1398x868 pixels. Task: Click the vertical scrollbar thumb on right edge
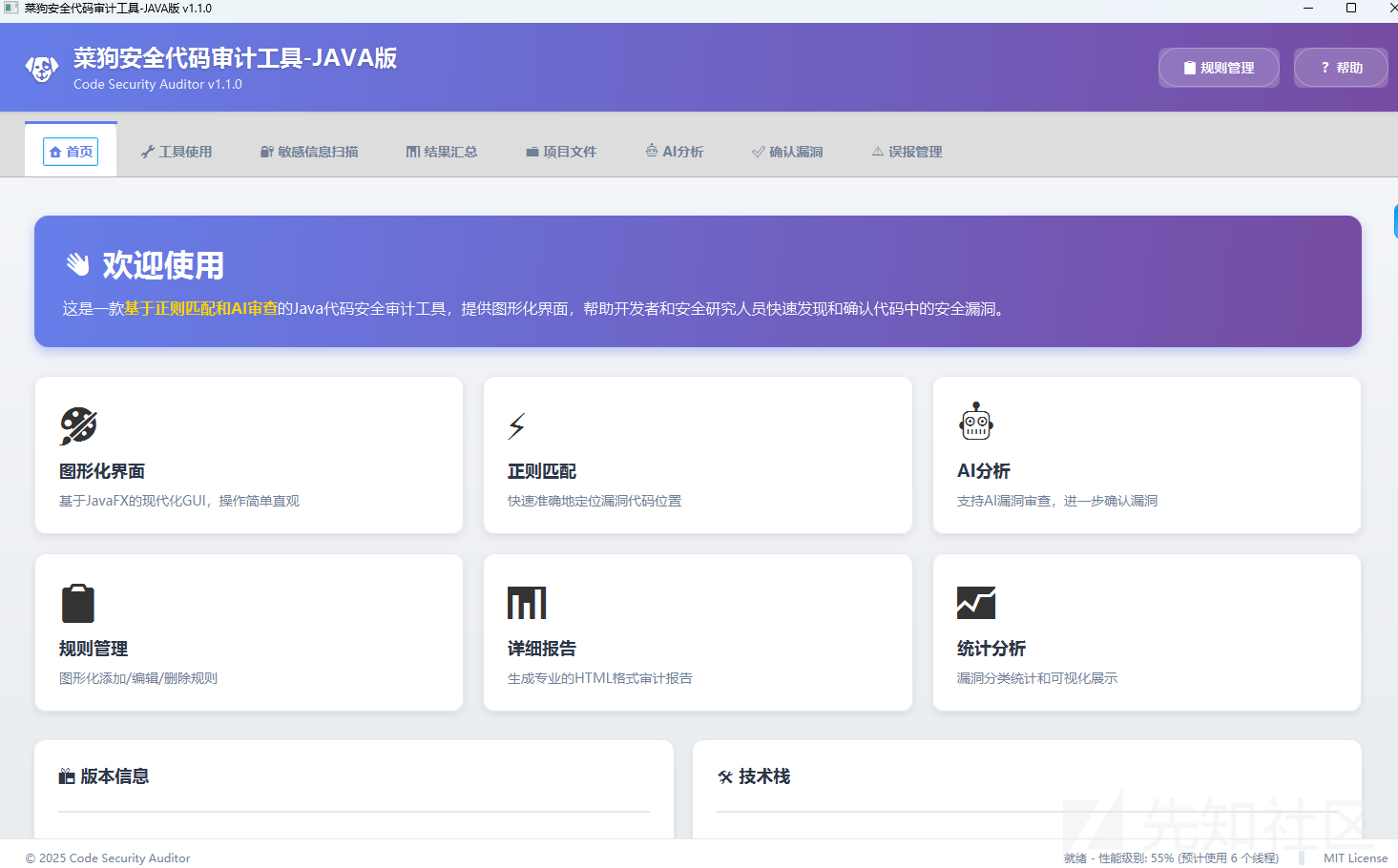[x=1395, y=220]
